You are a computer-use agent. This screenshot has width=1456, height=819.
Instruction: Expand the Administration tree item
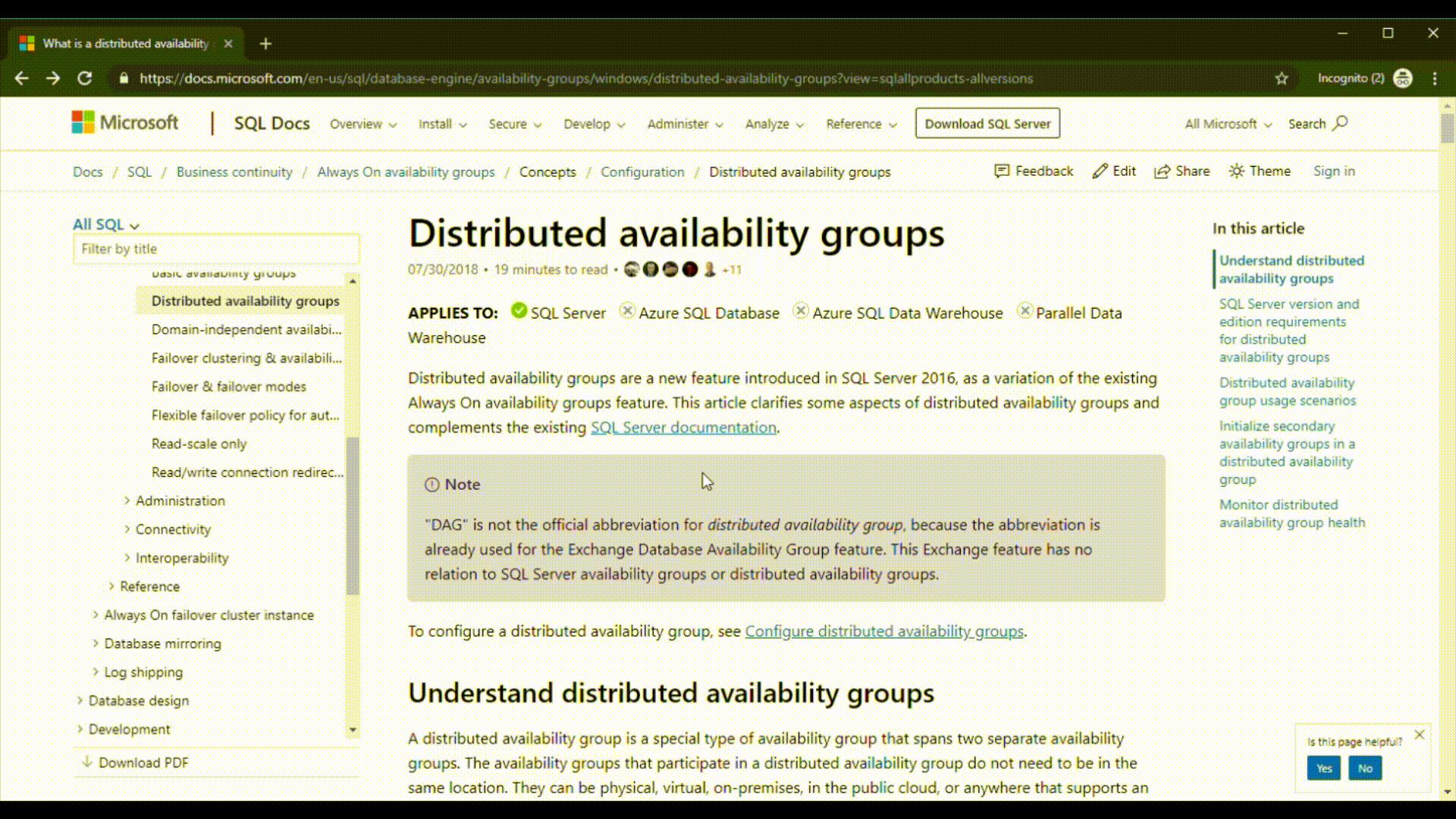[125, 500]
